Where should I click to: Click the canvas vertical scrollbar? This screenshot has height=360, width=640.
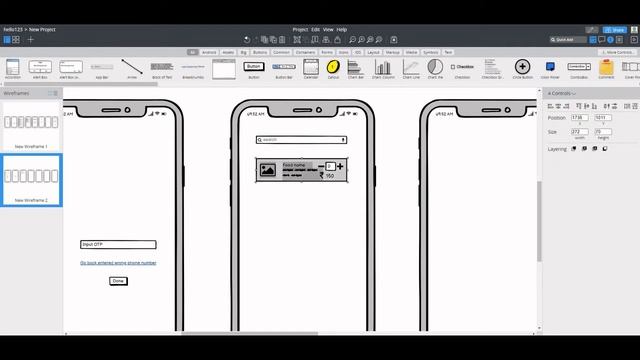click(x=539, y=221)
